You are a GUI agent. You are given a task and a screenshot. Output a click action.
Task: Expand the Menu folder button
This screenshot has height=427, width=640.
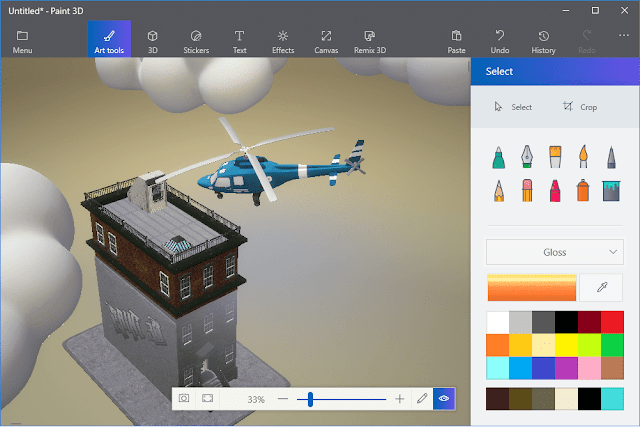(22, 41)
